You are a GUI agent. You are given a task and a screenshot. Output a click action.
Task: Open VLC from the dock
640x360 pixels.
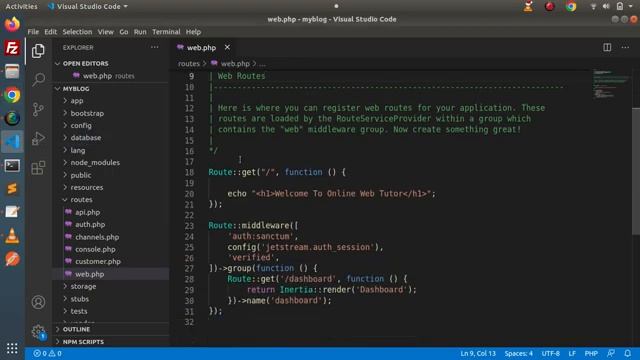(12, 236)
